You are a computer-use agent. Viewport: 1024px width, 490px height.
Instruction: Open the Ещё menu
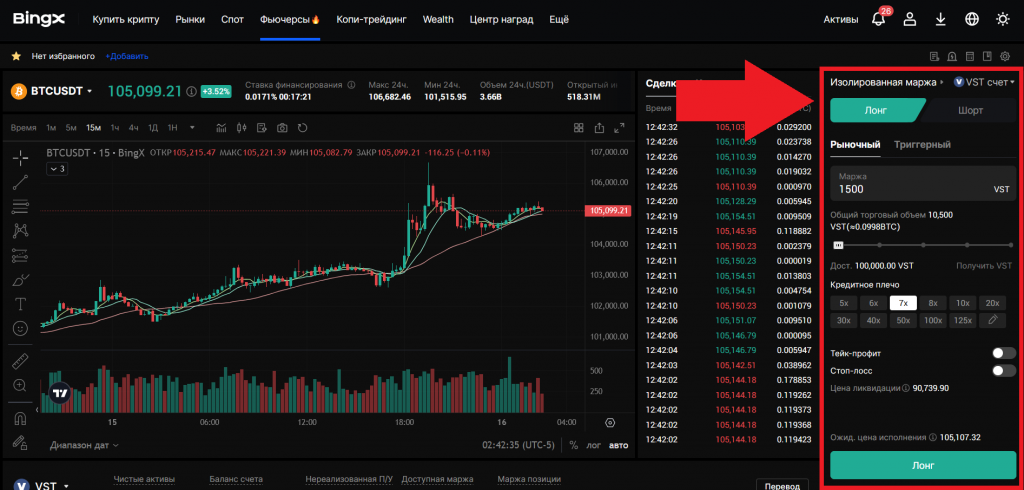click(x=558, y=20)
